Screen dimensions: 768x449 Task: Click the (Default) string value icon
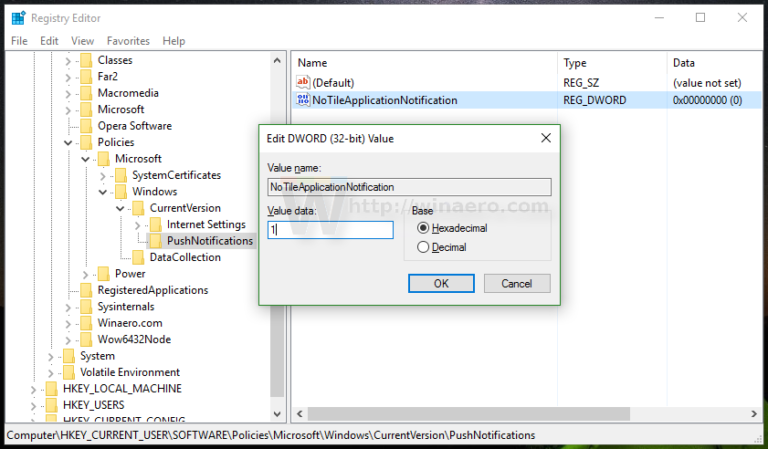point(304,82)
